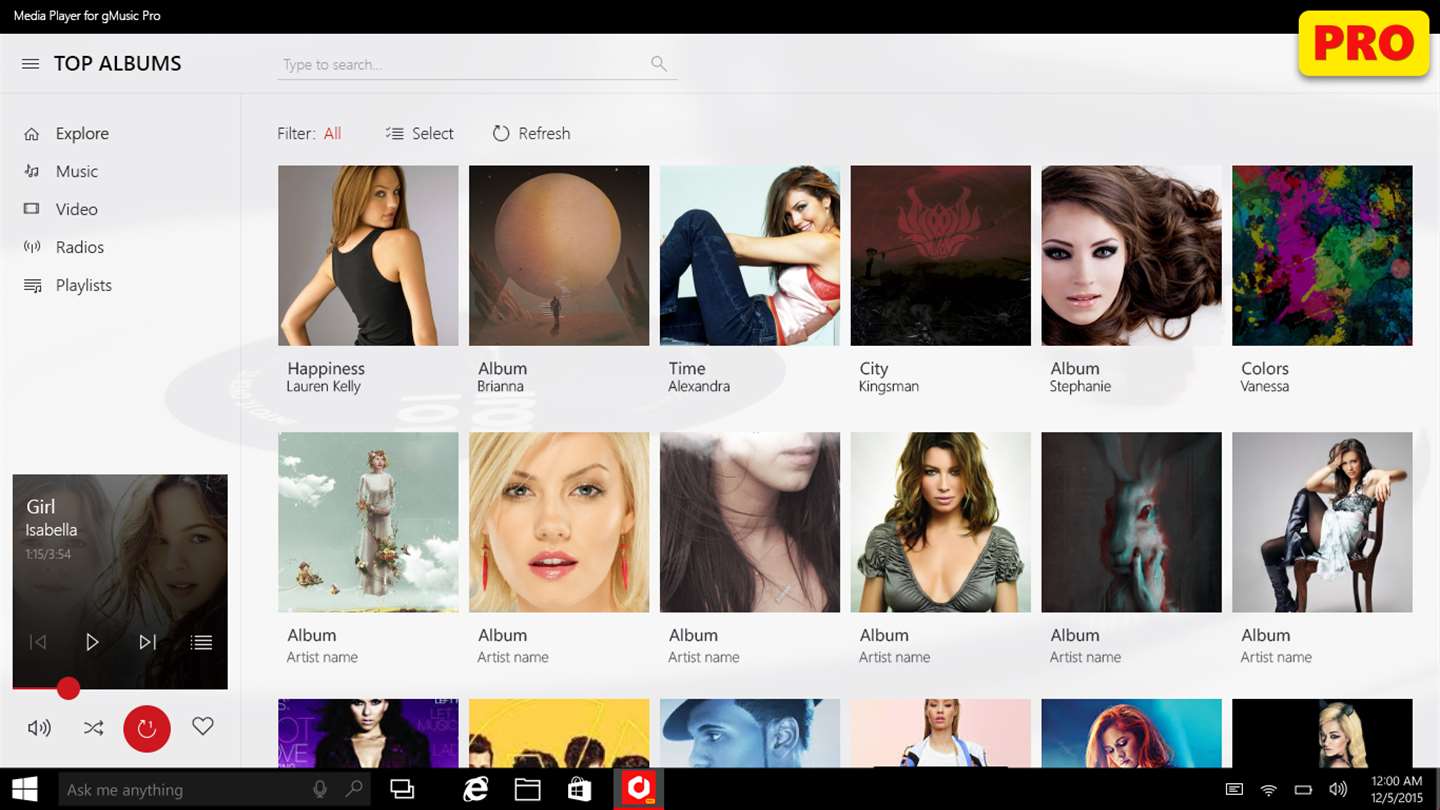The height and width of the screenshot is (810, 1440).
Task: Open second-row album with rabbit artwork
Action: coord(1132,522)
